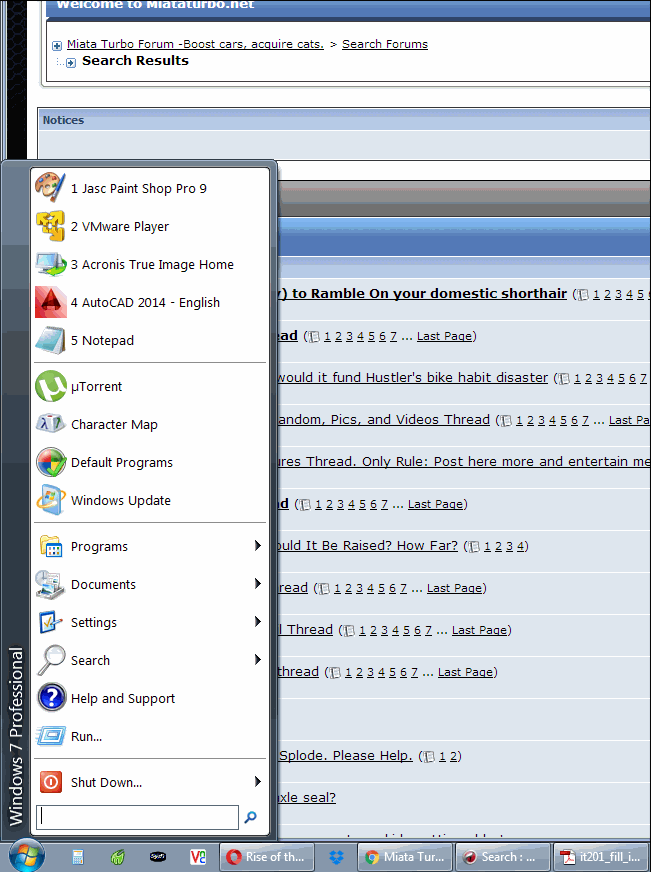Go to Last Page of 'read' thread

point(454,588)
